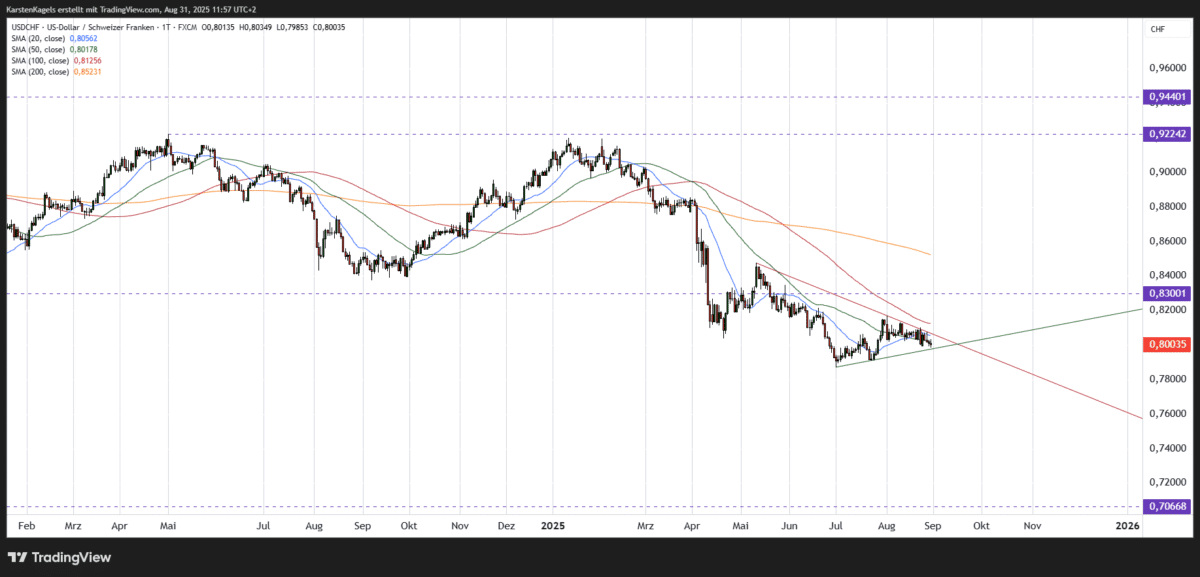Viewport: 1200px width, 577px height.
Task: Click the FXCM exchange name in the legend
Action: tap(187, 27)
